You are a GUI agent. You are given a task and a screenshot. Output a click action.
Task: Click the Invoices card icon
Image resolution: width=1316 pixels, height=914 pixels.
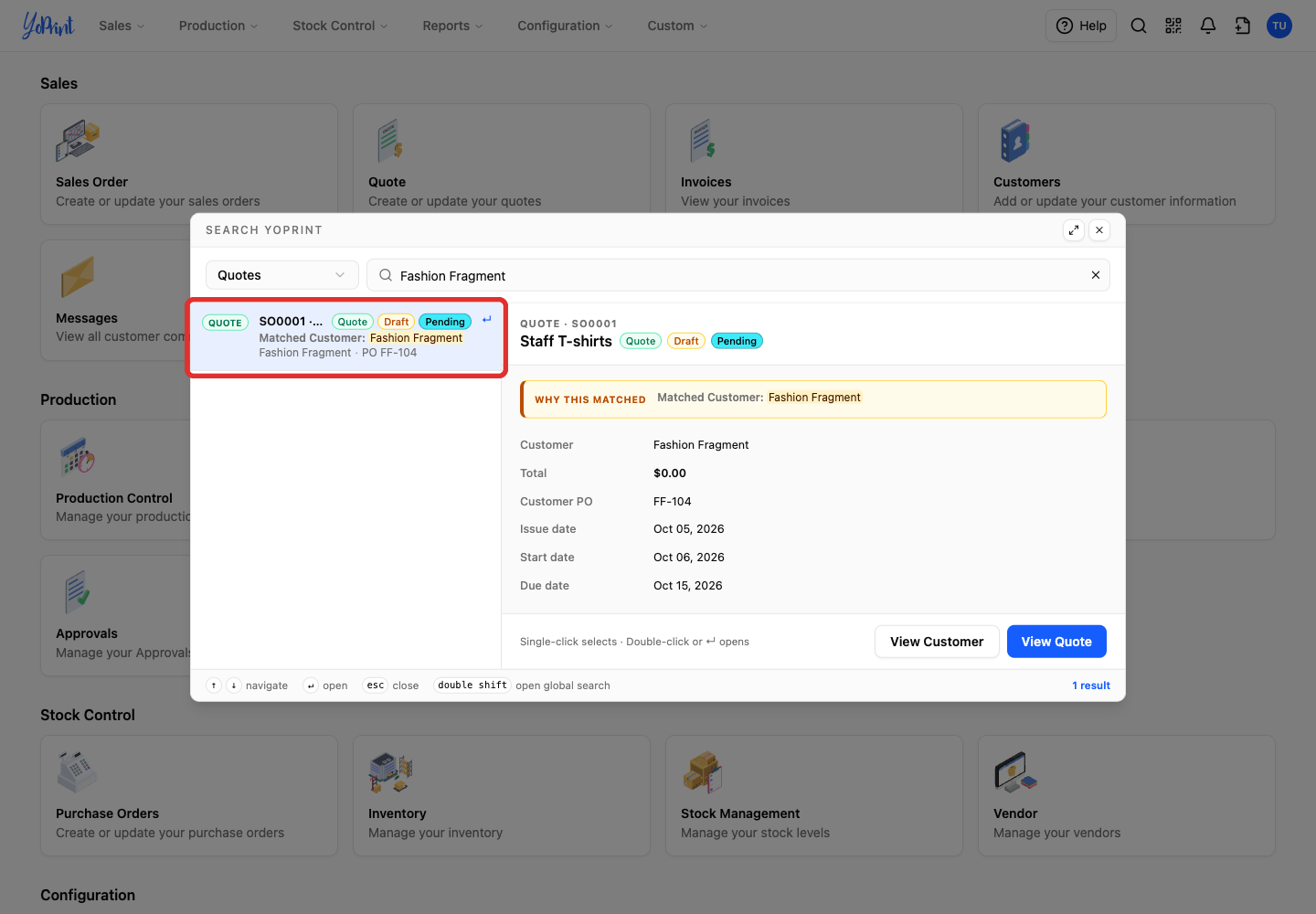coord(703,142)
